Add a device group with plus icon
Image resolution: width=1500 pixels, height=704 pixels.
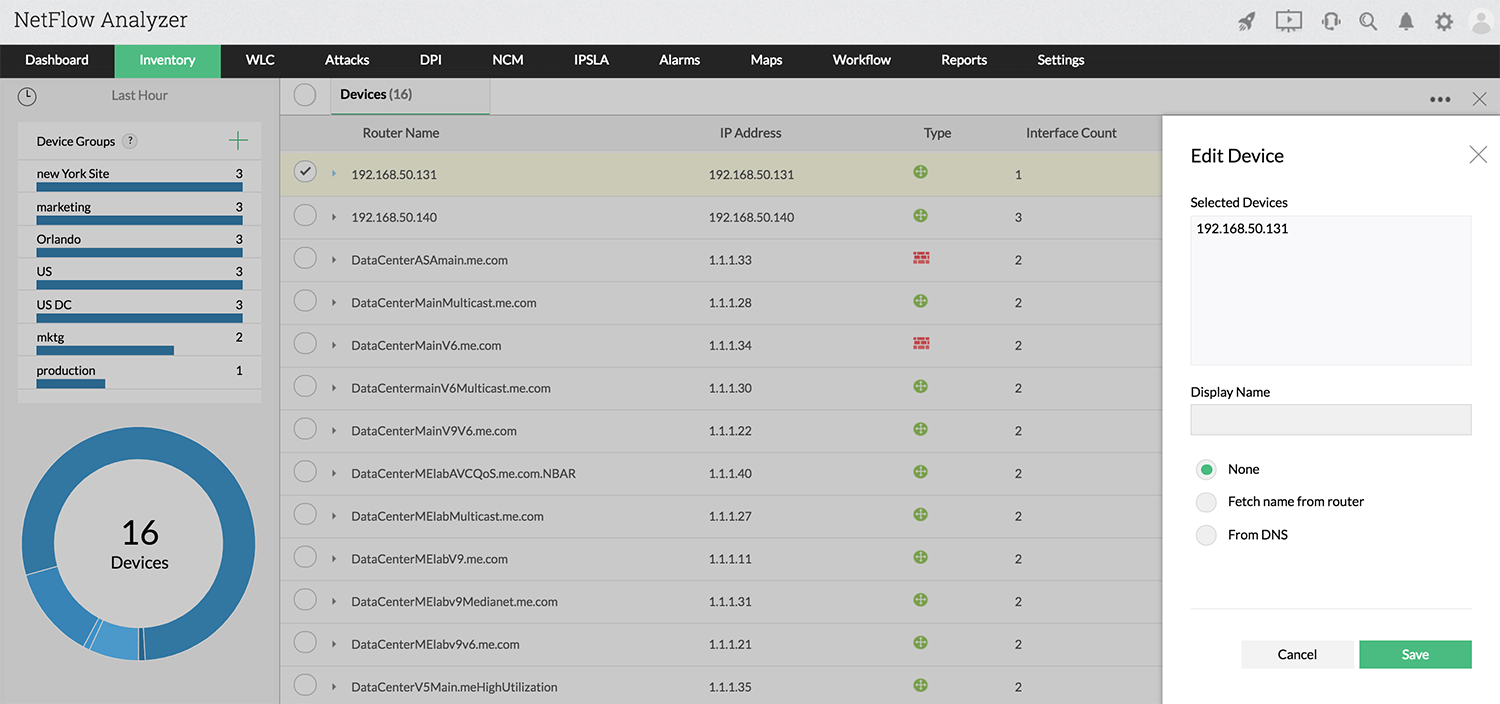click(x=238, y=141)
